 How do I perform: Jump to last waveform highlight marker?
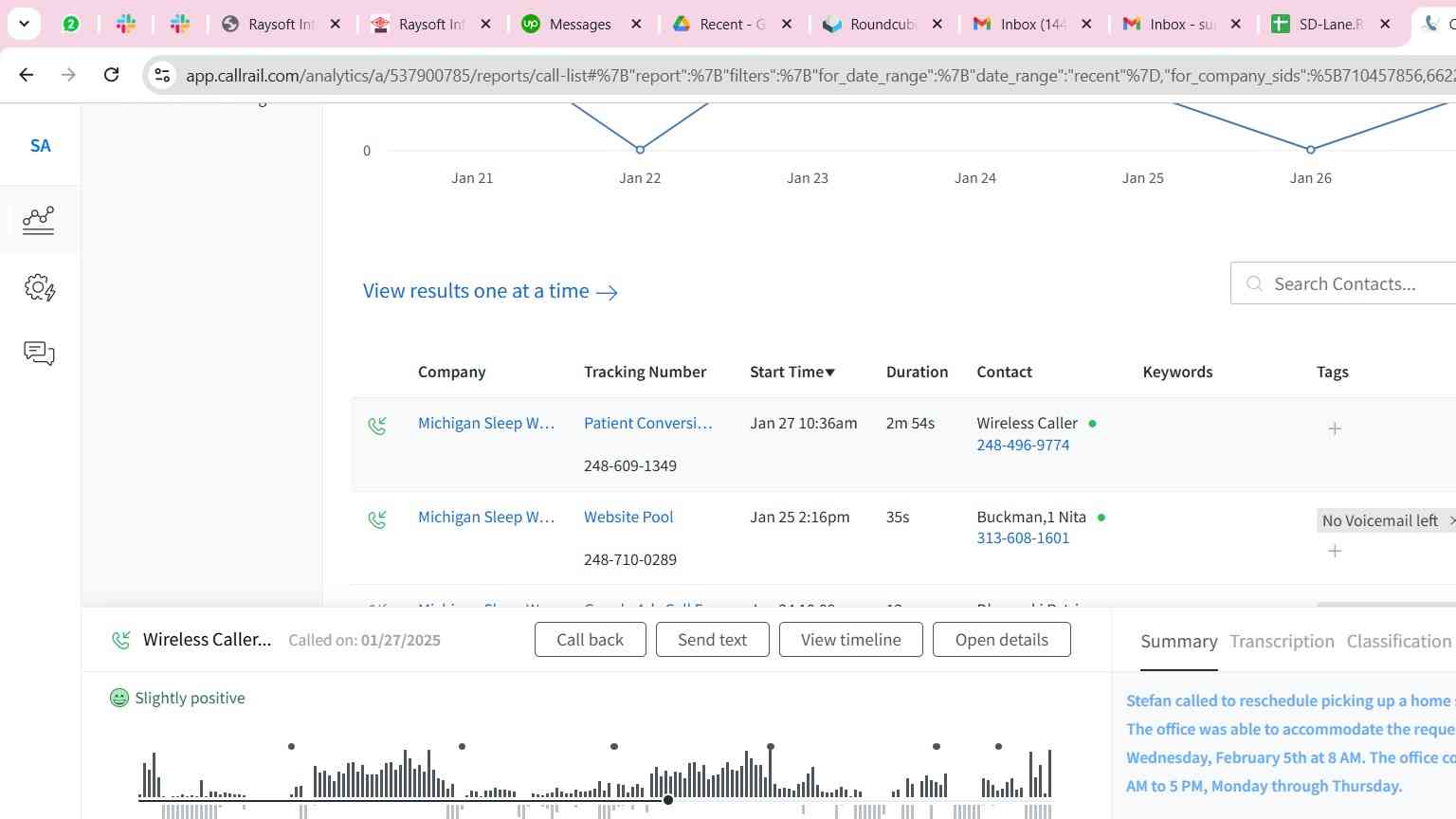coord(998,746)
